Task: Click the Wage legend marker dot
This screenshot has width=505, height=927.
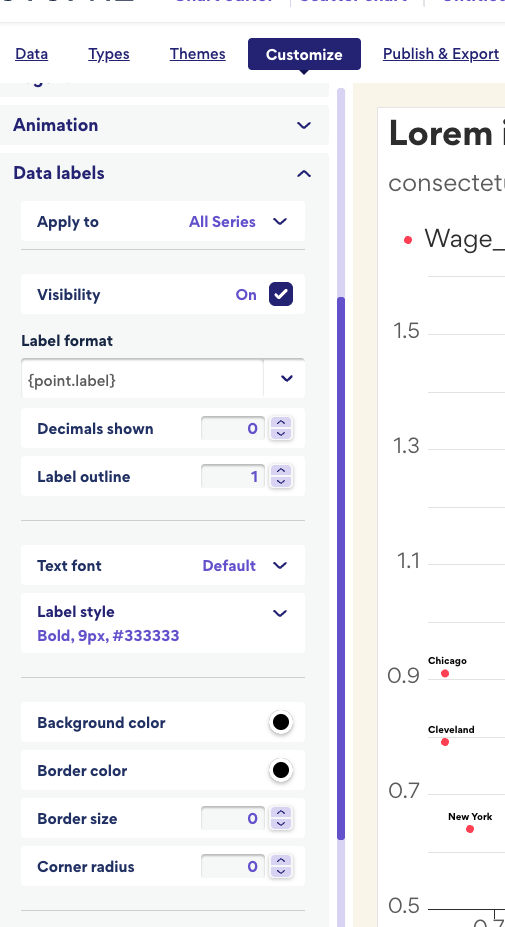Action: click(408, 240)
